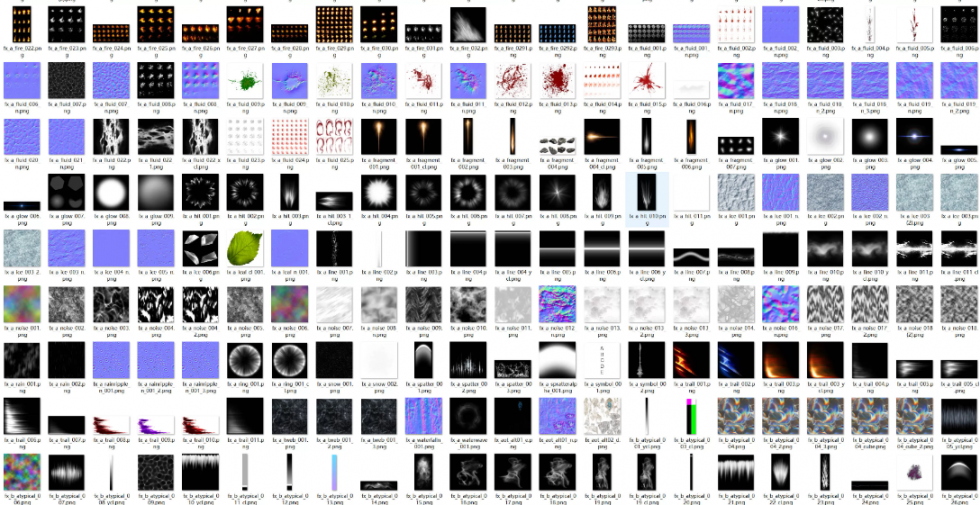Click the fx_a_ice_006.png ice shards thumbnail
This screenshot has width=980, height=505.
pos(200,248)
